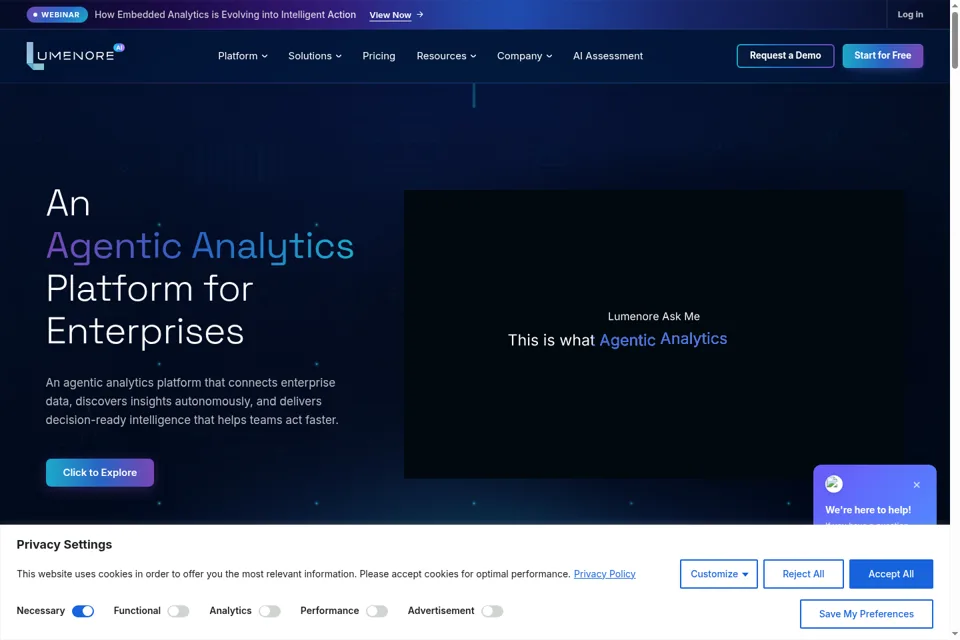Open the Privacy Policy link
This screenshot has height=640, width=960.
tap(604, 574)
